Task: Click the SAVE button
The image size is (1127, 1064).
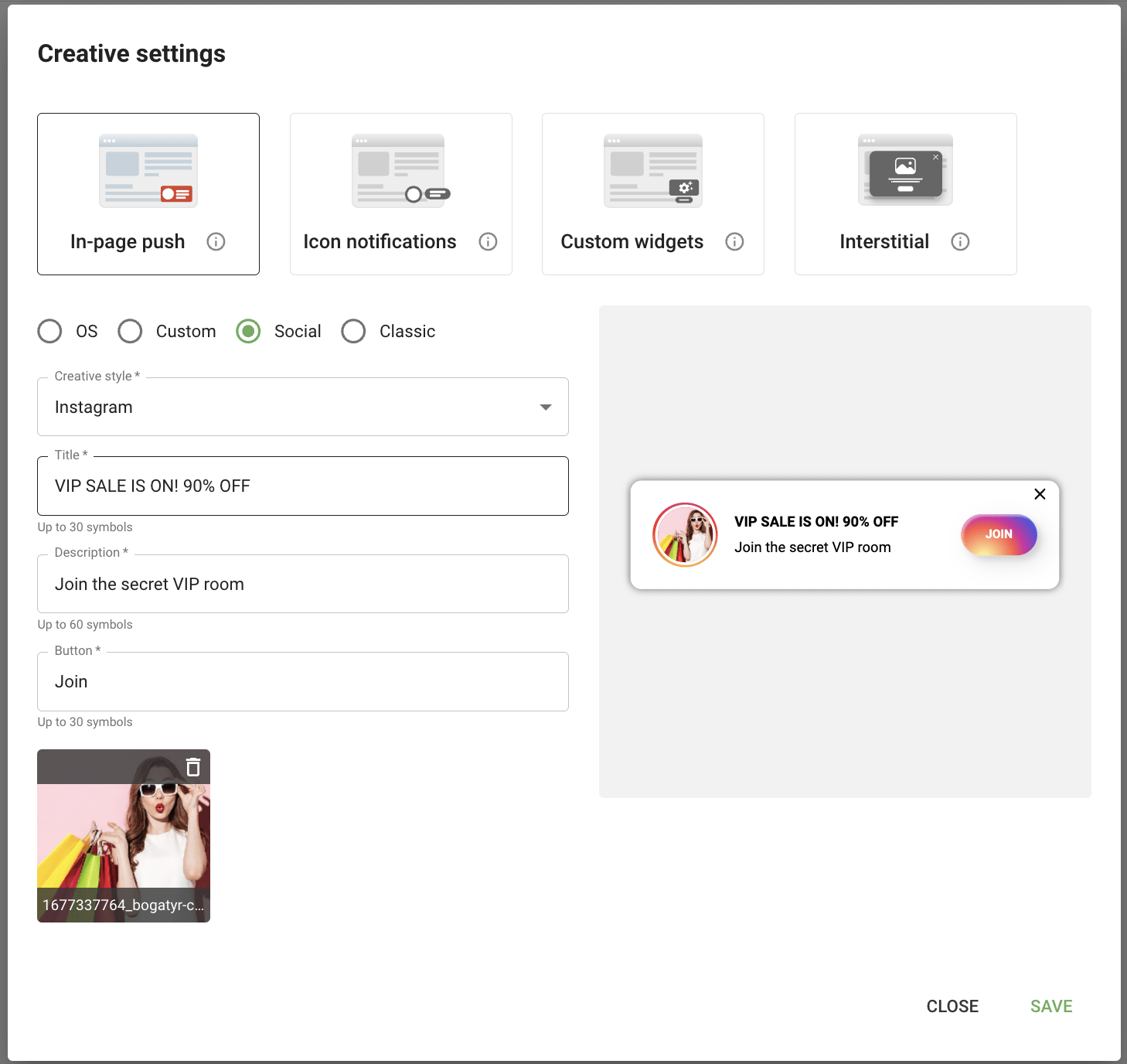Action: (x=1050, y=1006)
